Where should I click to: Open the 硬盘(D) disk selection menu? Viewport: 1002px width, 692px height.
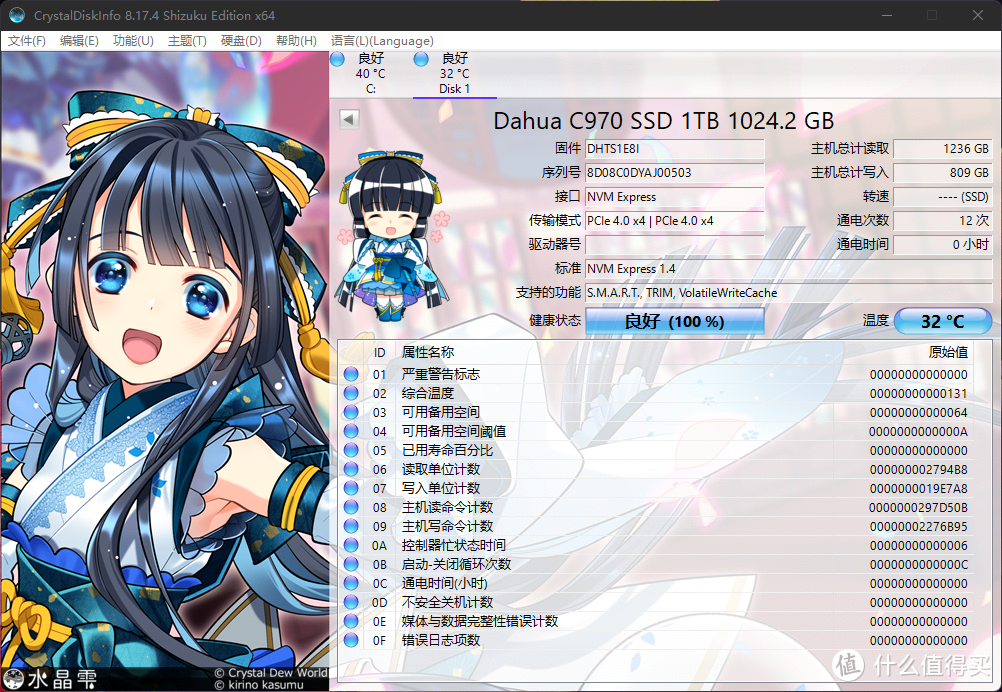240,41
